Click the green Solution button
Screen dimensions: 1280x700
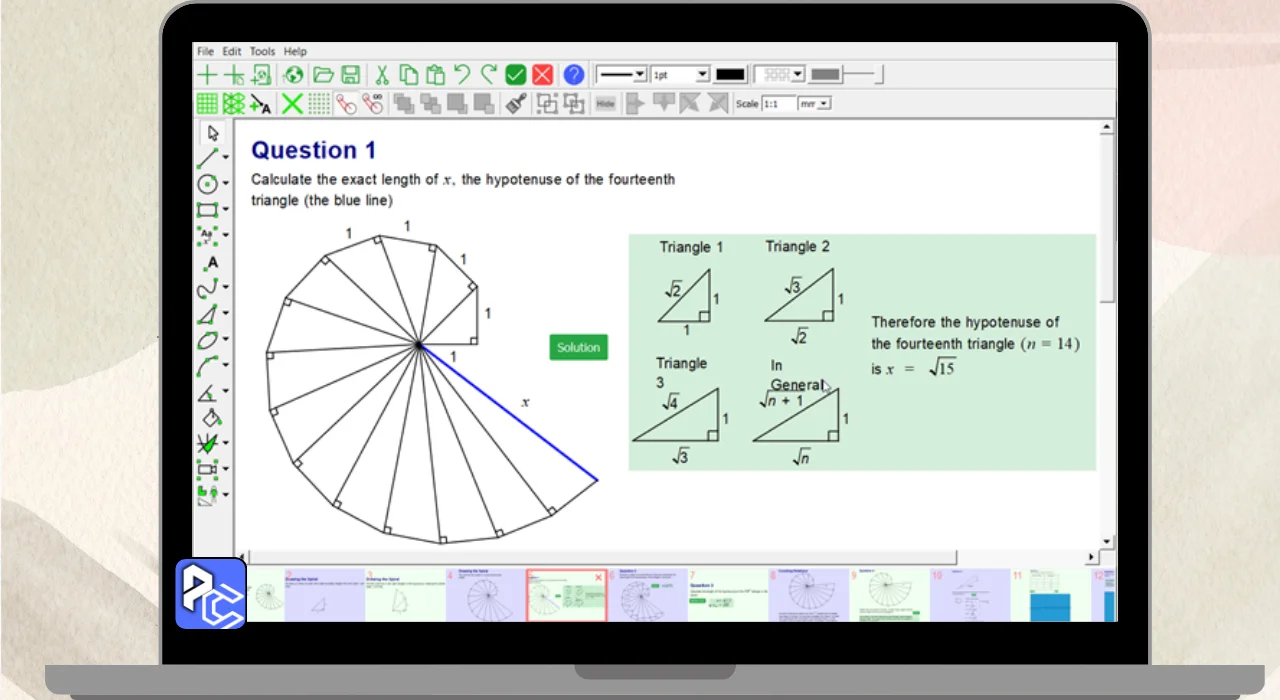pos(578,347)
